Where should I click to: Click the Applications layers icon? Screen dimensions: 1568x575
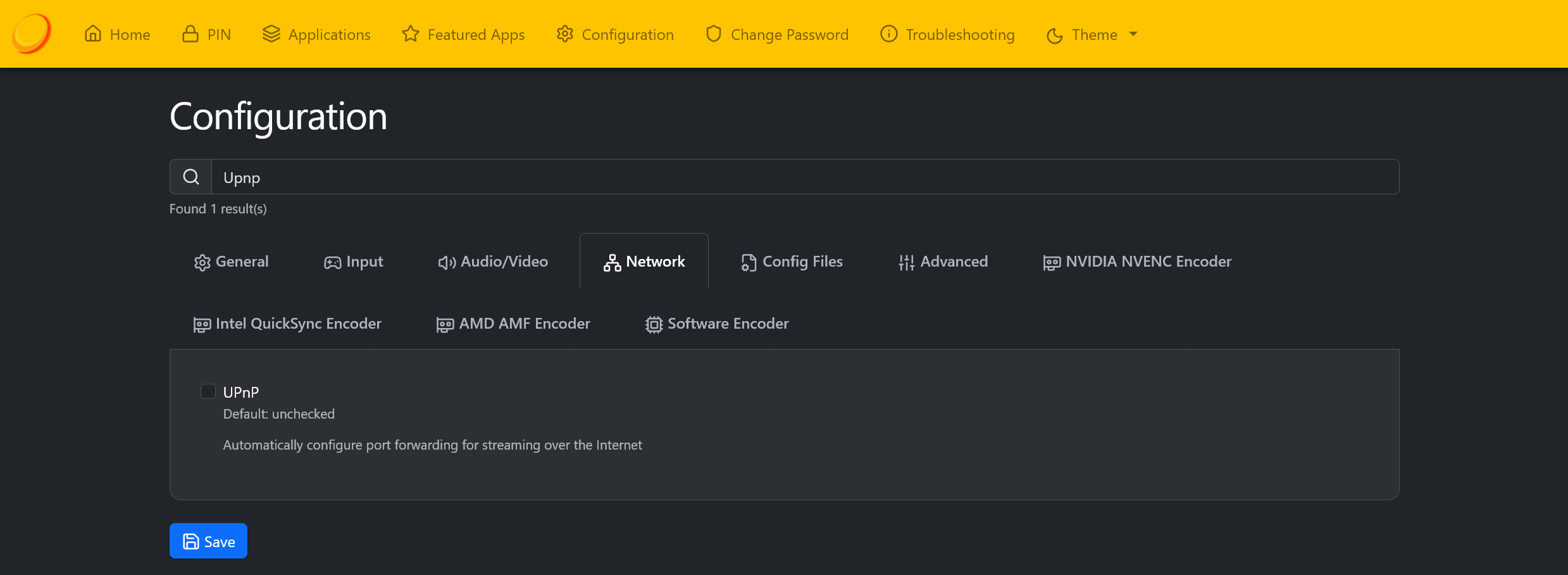tap(271, 34)
